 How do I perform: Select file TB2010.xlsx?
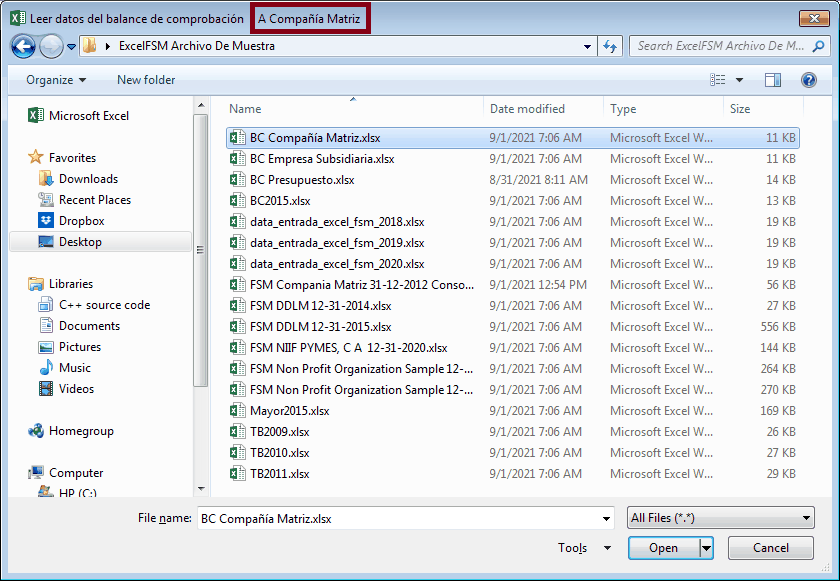pos(513,452)
